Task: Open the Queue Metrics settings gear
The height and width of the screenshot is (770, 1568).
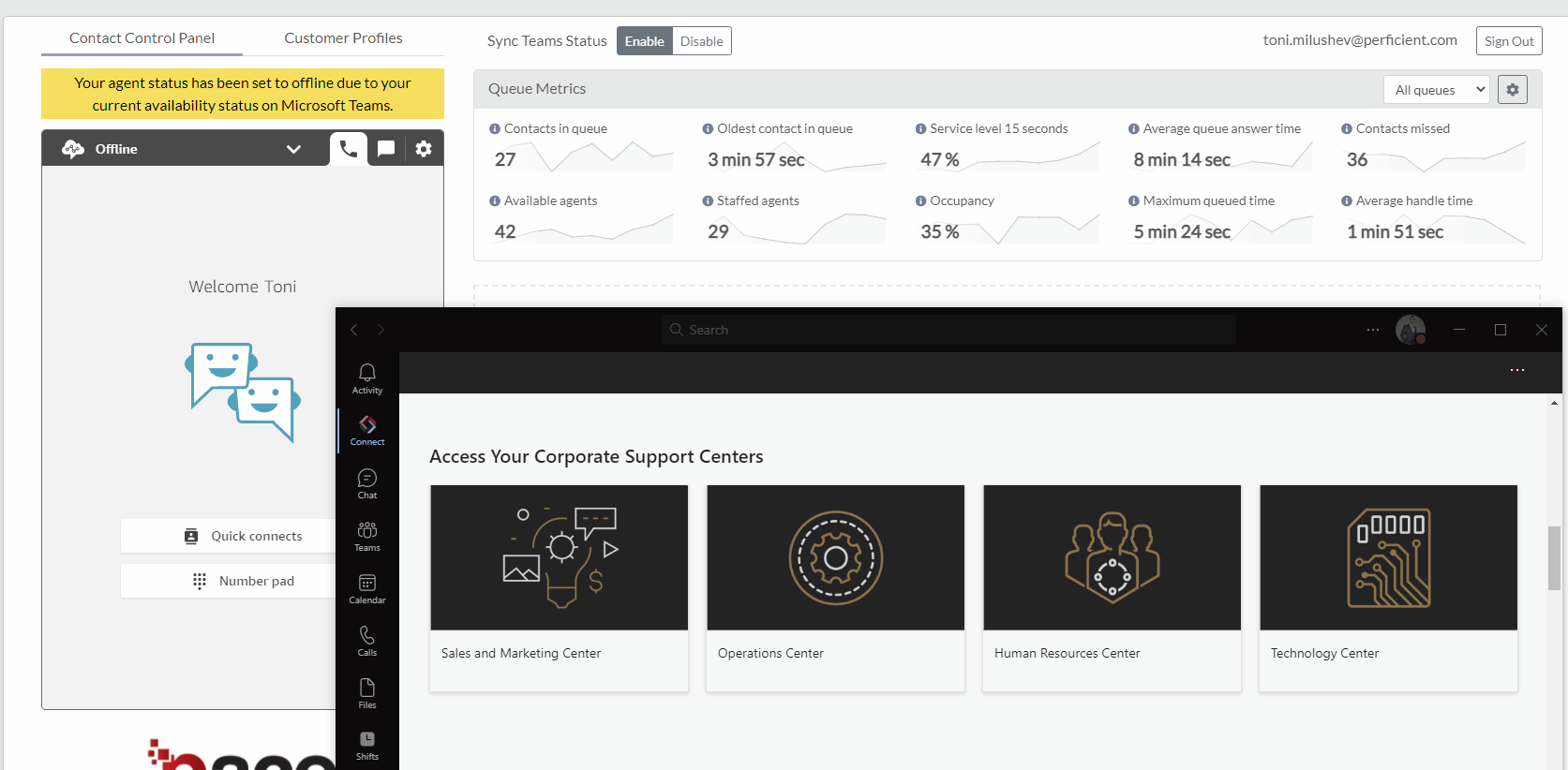Action: coord(1513,90)
